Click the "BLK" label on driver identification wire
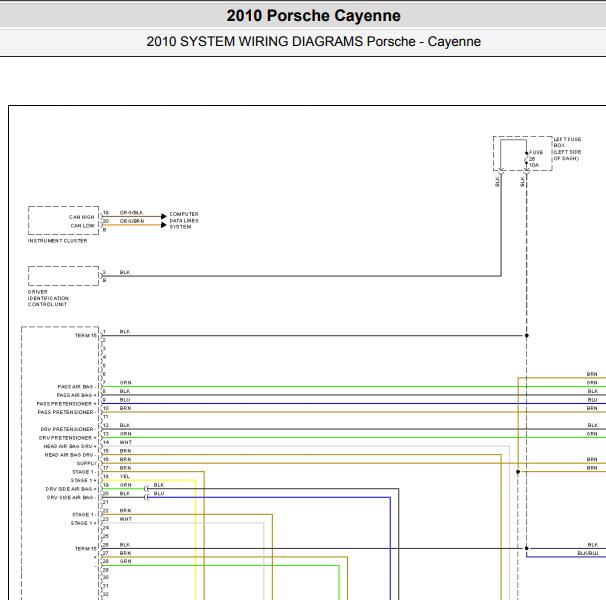The height and width of the screenshot is (600, 606). coord(125,273)
